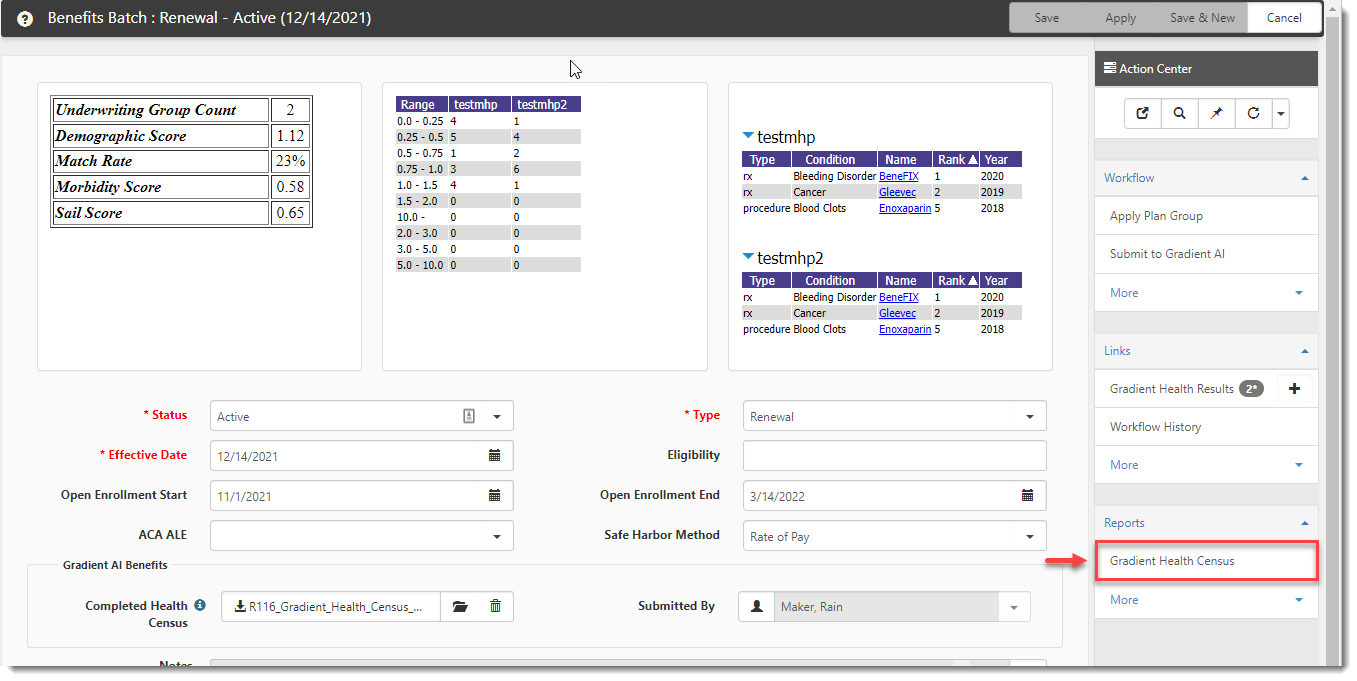Collapse the testmhp results section

[748, 137]
